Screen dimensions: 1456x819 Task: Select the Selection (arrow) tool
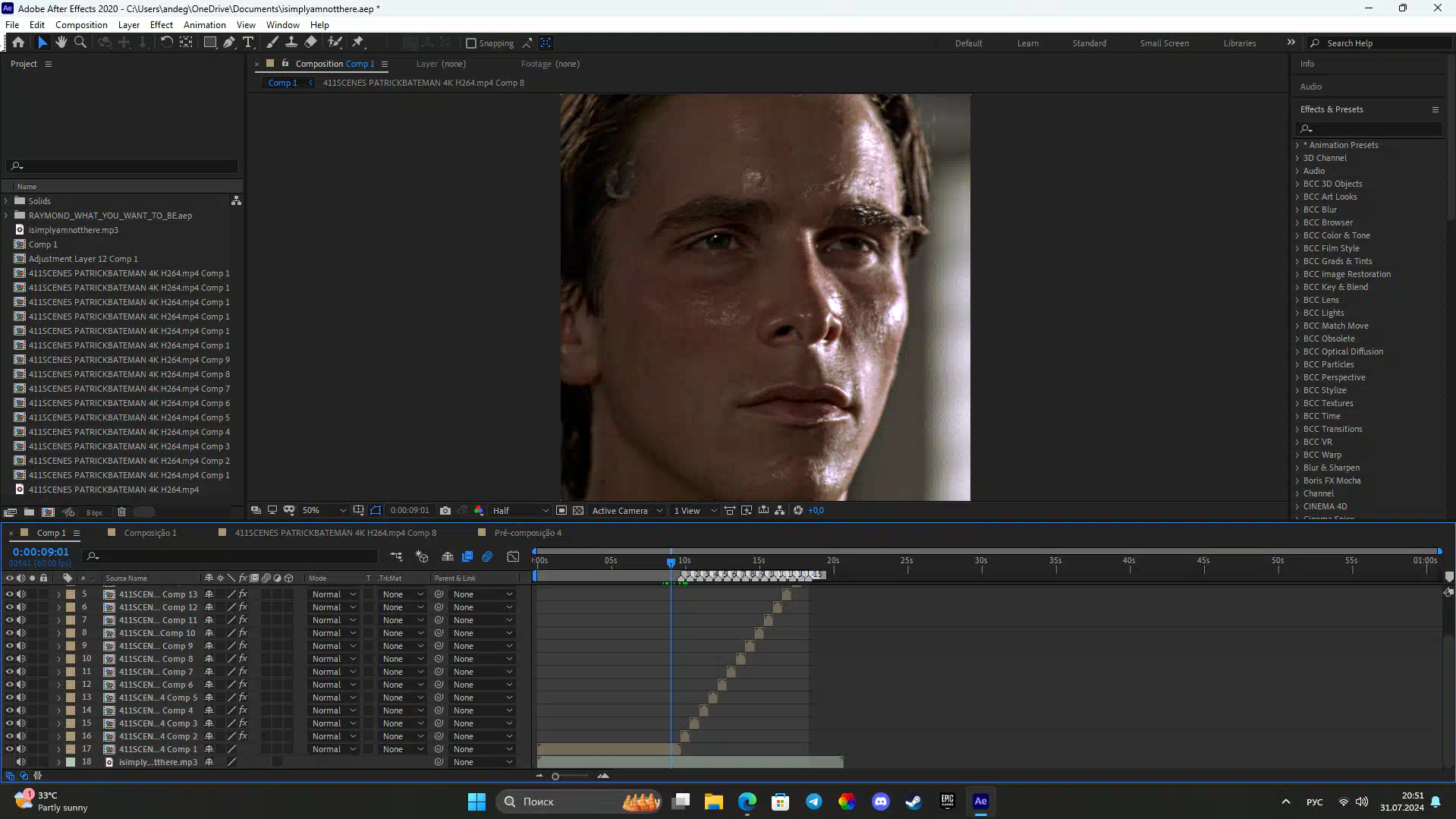pos(42,43)
